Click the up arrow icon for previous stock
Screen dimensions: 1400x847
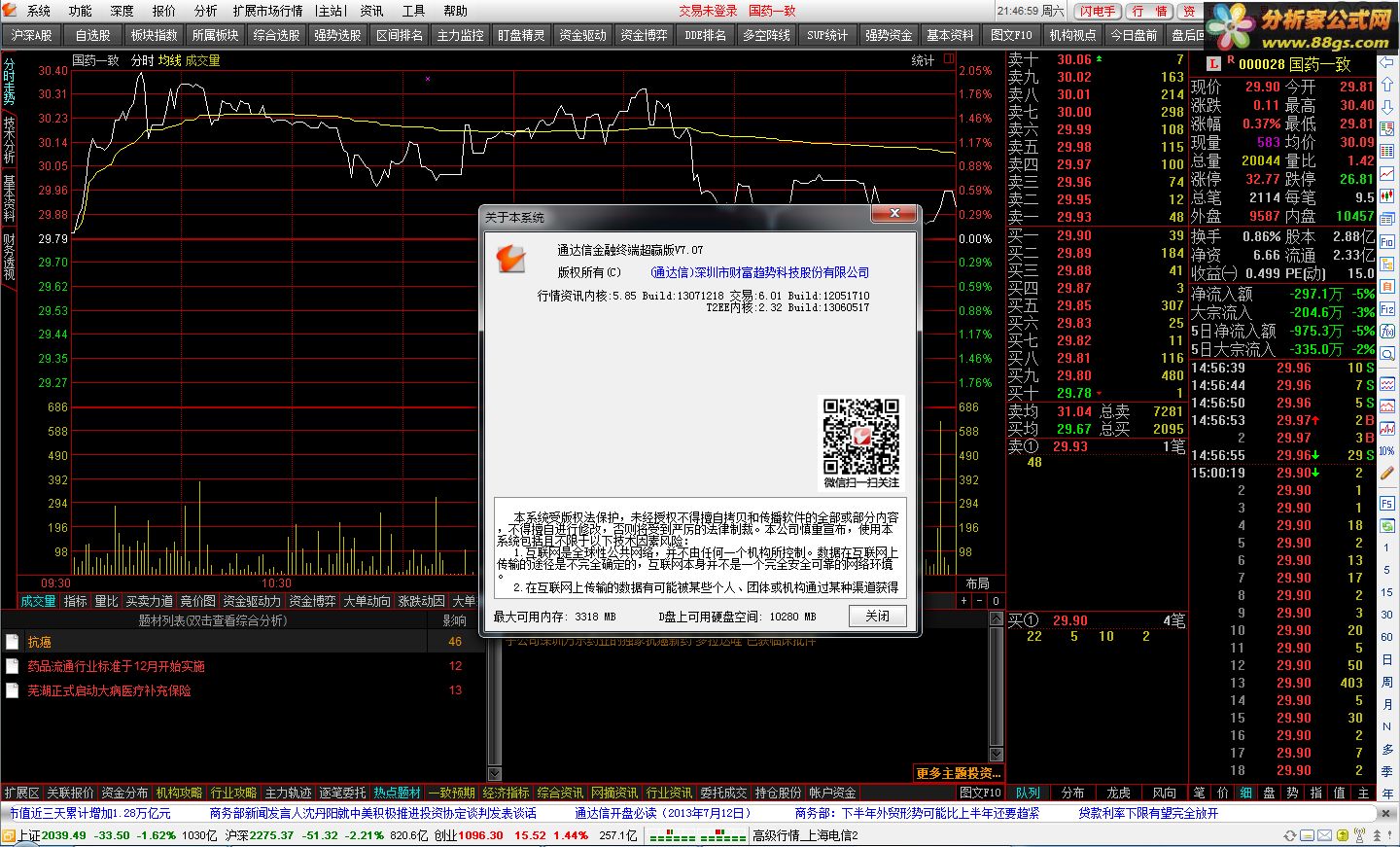[x=1387, y=85]
